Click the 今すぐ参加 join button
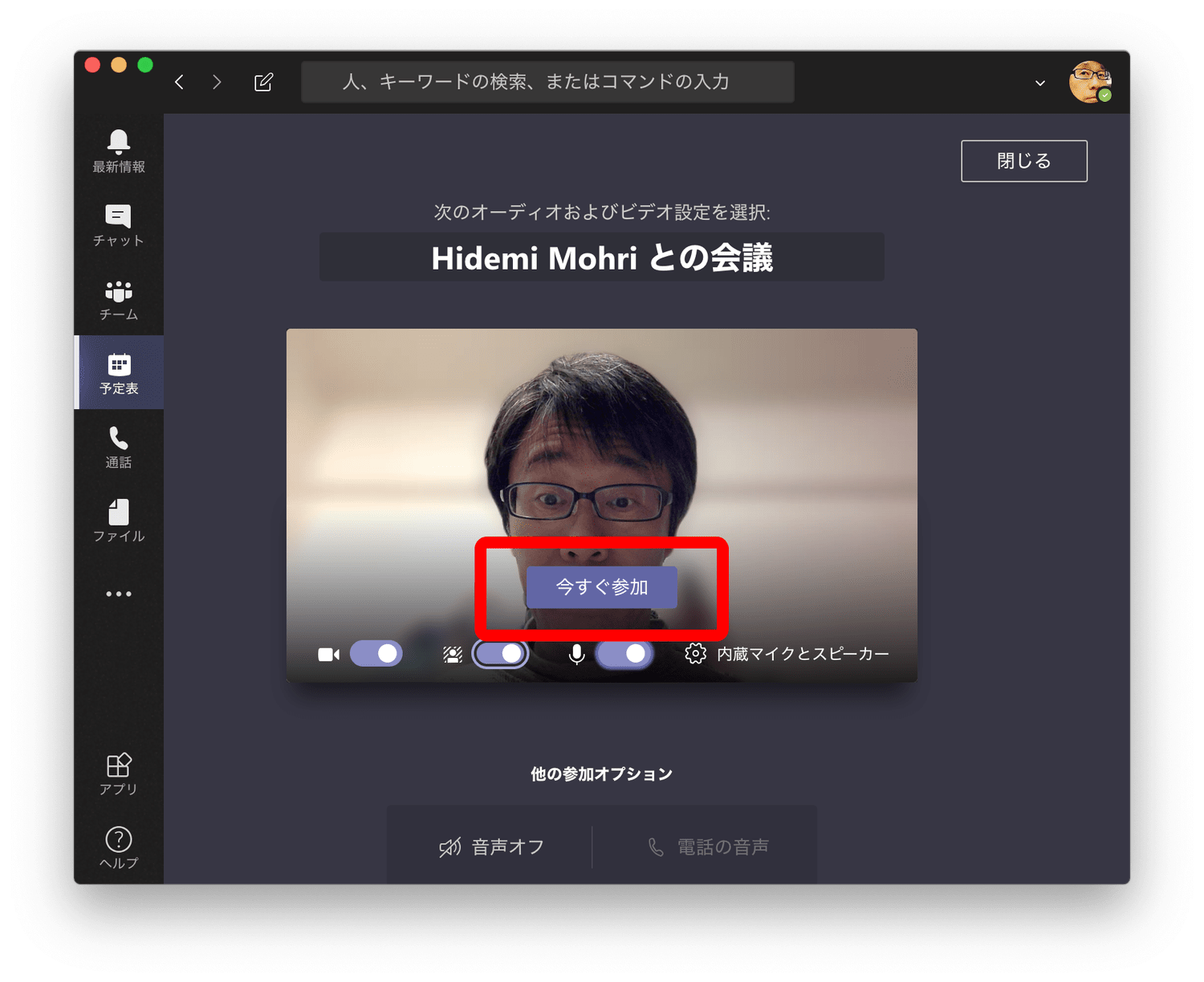This screenshot has width=1204, height=982. point(601,587)
